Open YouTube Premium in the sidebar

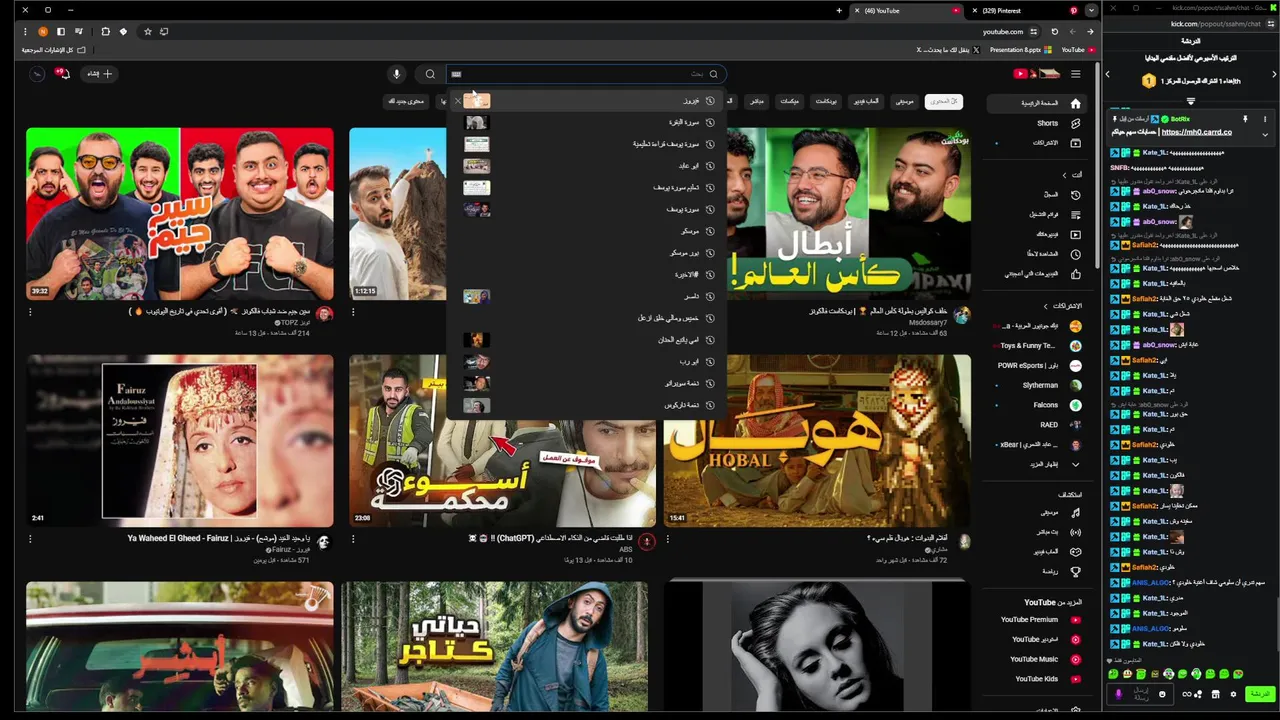(x=1038, y=620)
